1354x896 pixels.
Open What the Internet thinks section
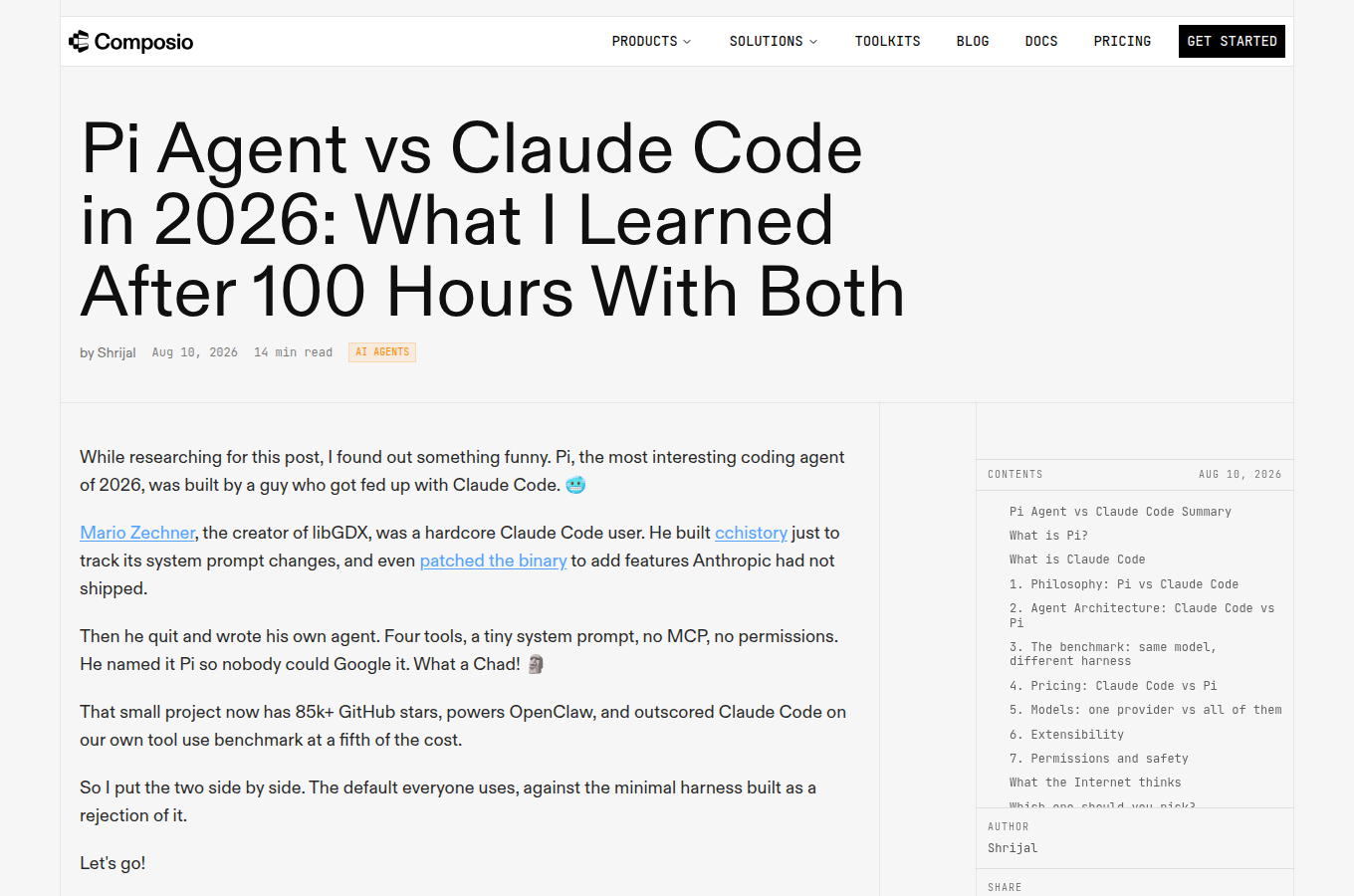pyautogui.click(x=1095, y=783)
